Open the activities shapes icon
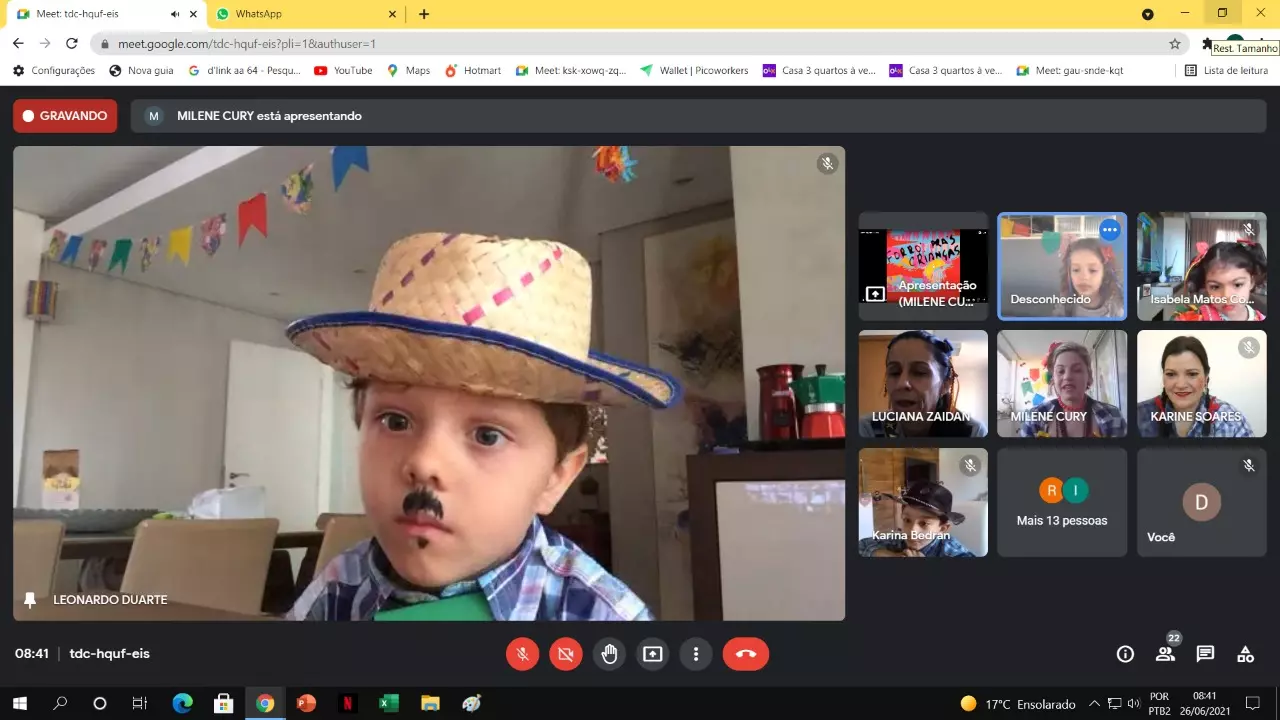Screen dimensions: 1280x720 click(x=1245, y=654)
